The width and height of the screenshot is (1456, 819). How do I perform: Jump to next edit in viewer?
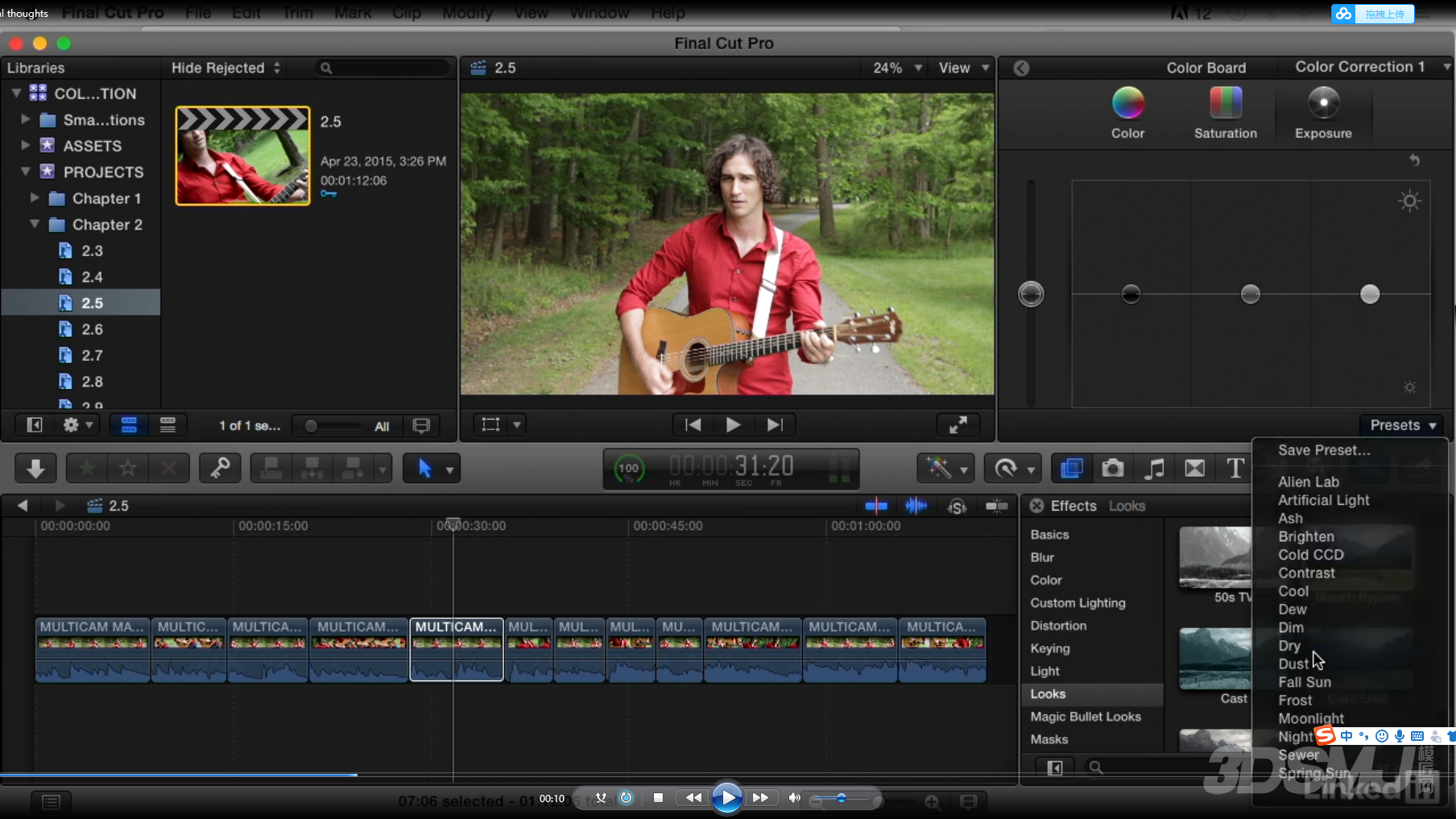point(775,424)
